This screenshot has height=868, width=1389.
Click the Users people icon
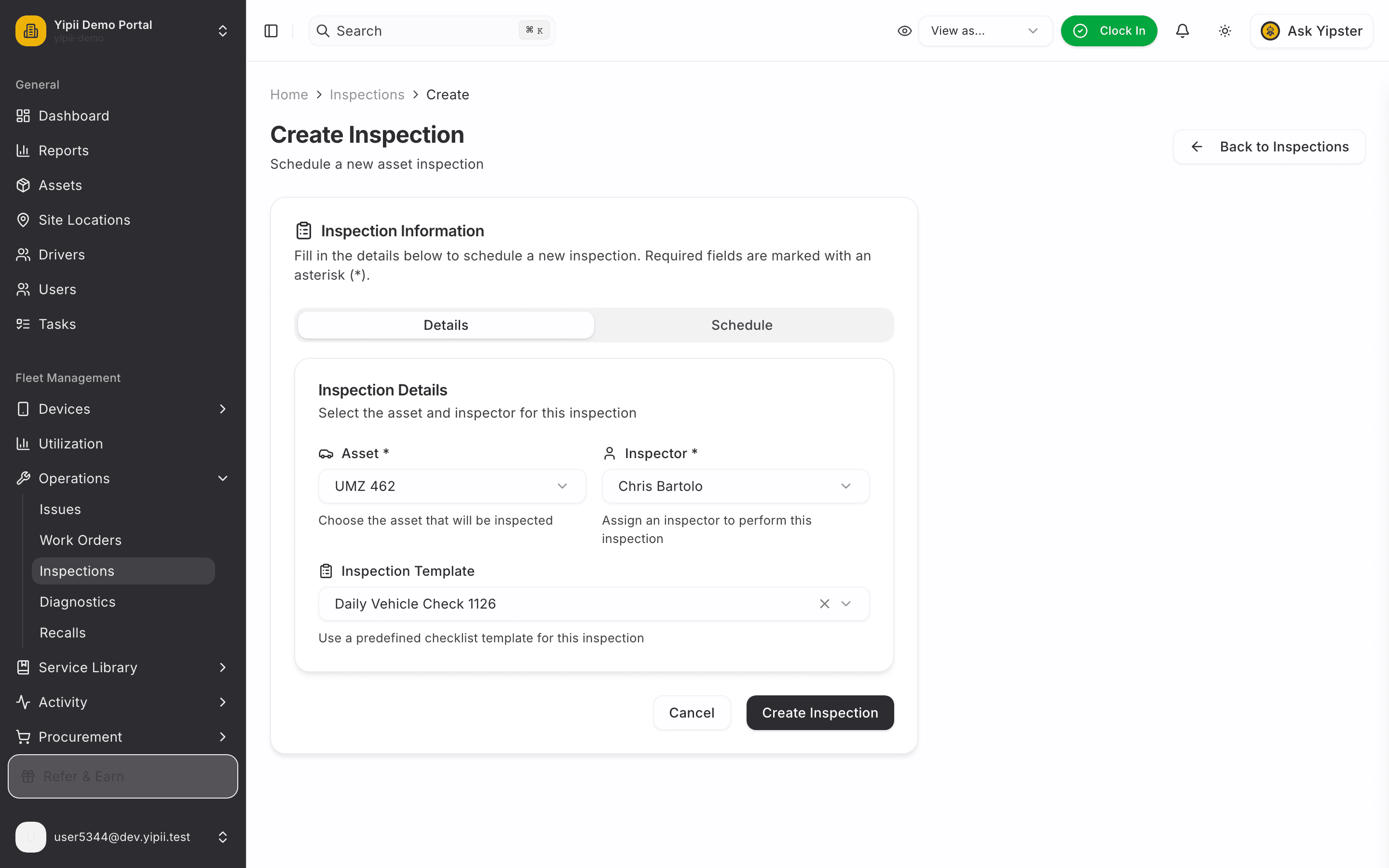click(x=23, y=289)
